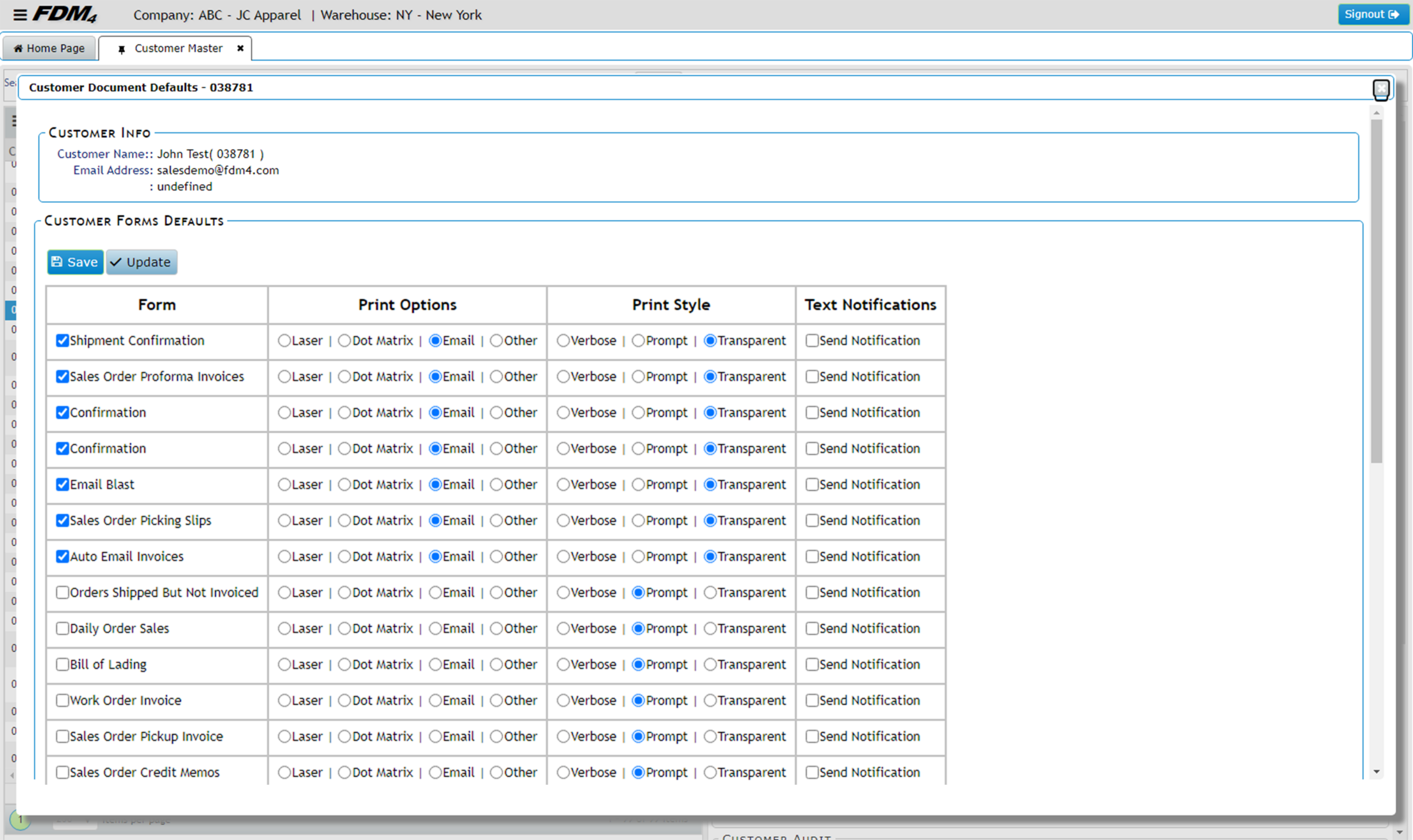
Task: Choose Email for Orders Shipped But Not Invoiced
Action: coord(435,593)
